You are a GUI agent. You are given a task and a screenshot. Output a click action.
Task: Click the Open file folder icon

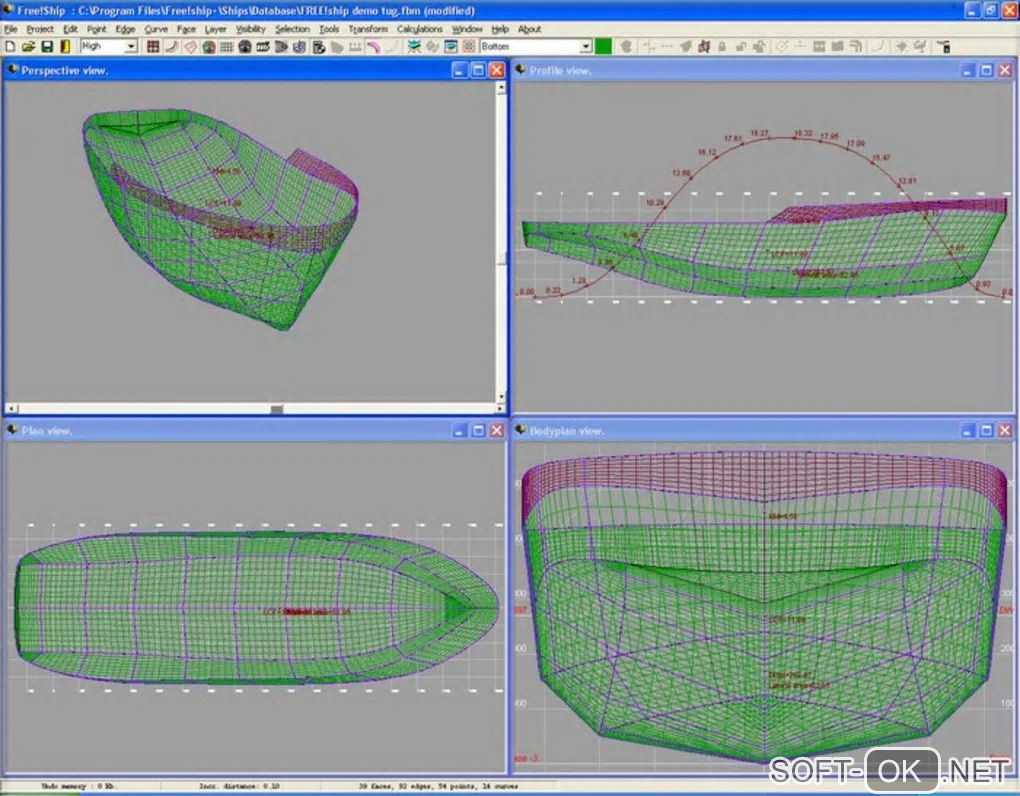(28, 46)
